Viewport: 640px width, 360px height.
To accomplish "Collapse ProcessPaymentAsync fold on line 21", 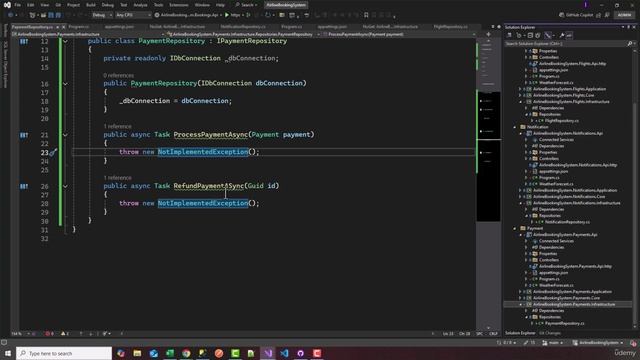I will [x=65, y=135].
